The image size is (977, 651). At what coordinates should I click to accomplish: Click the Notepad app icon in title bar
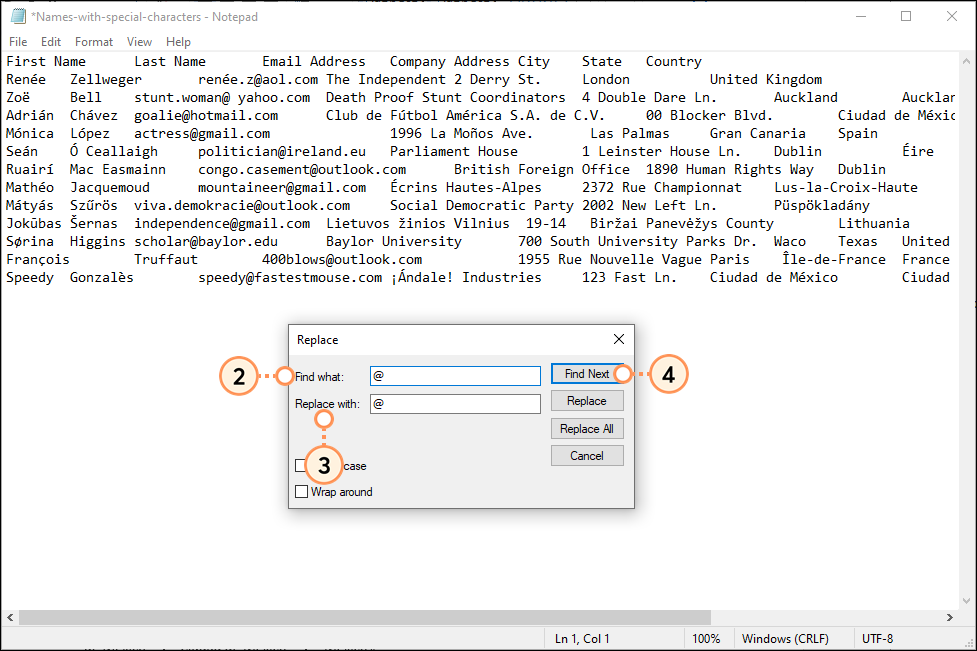point(19,17)
